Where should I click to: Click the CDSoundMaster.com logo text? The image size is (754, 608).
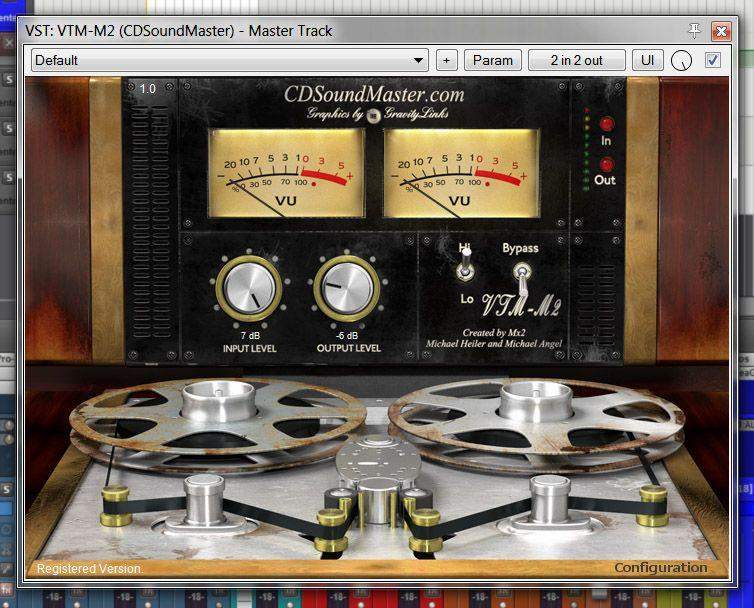click(374, 94)
